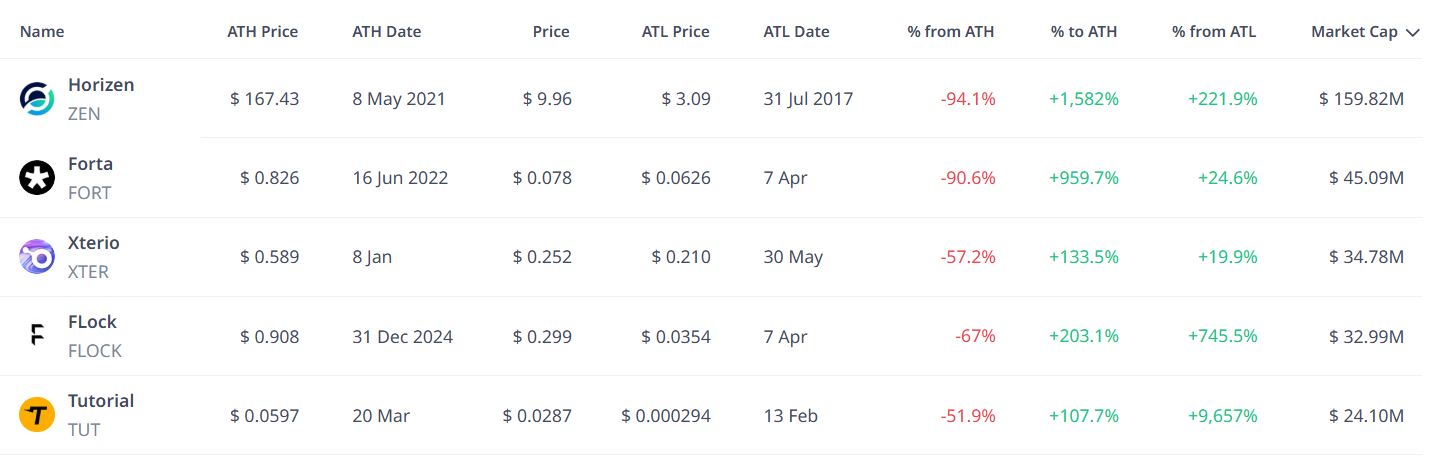
Task: Click the FLock coin logo icon
Action: click(x=37, y=336)
